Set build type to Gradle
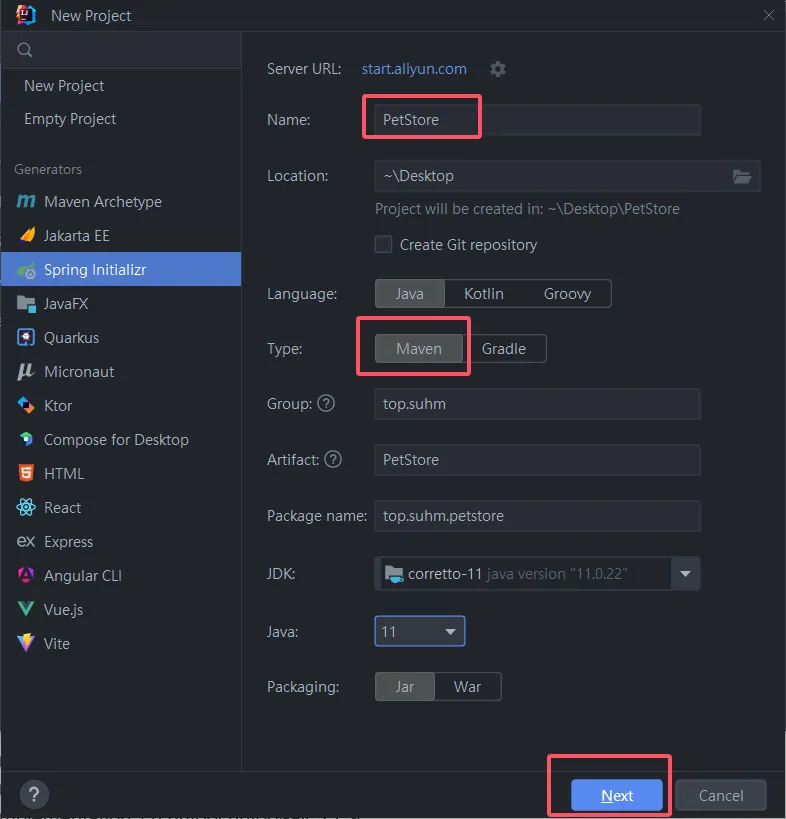 pyautogui.click(x=503, y=349)
